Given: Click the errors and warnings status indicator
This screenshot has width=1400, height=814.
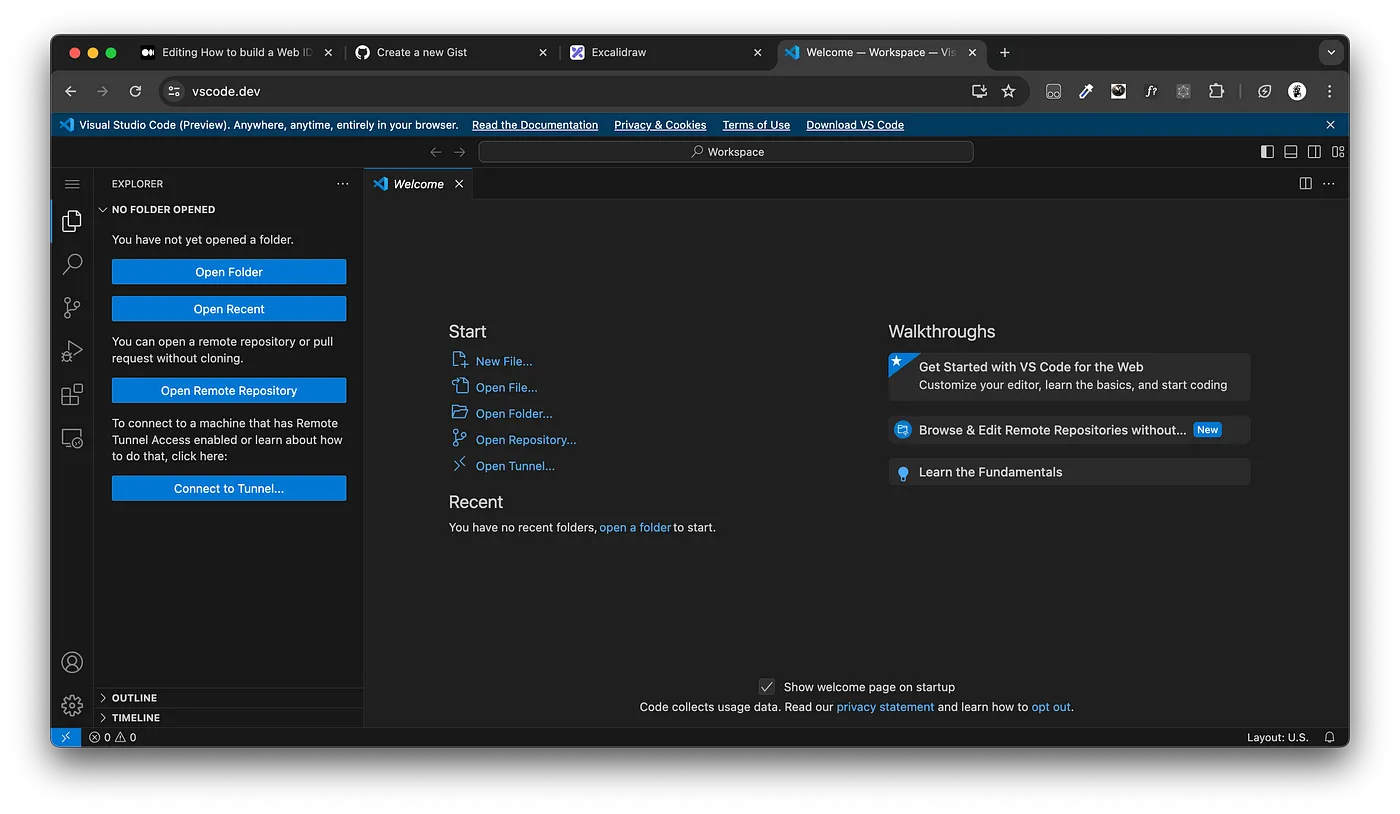Looking at the screenshot, I should point(112,737).
